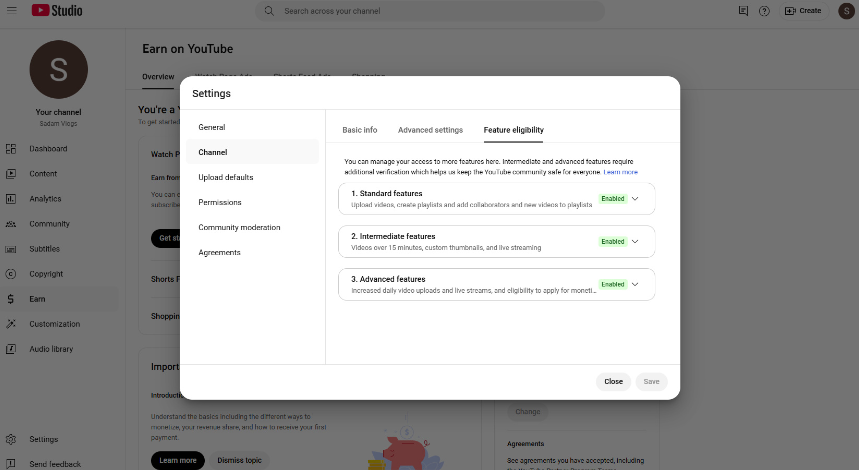
Task: Open Agreements settings category
Action: pos(253,253)
